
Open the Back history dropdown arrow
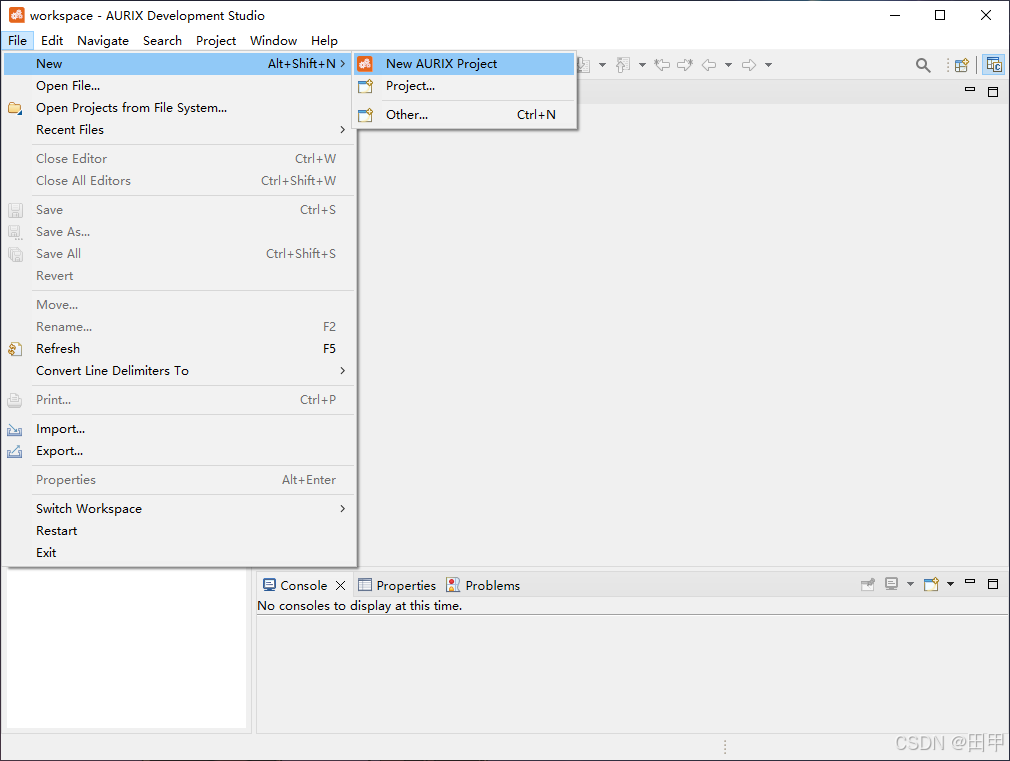click(x=729, y=64)
